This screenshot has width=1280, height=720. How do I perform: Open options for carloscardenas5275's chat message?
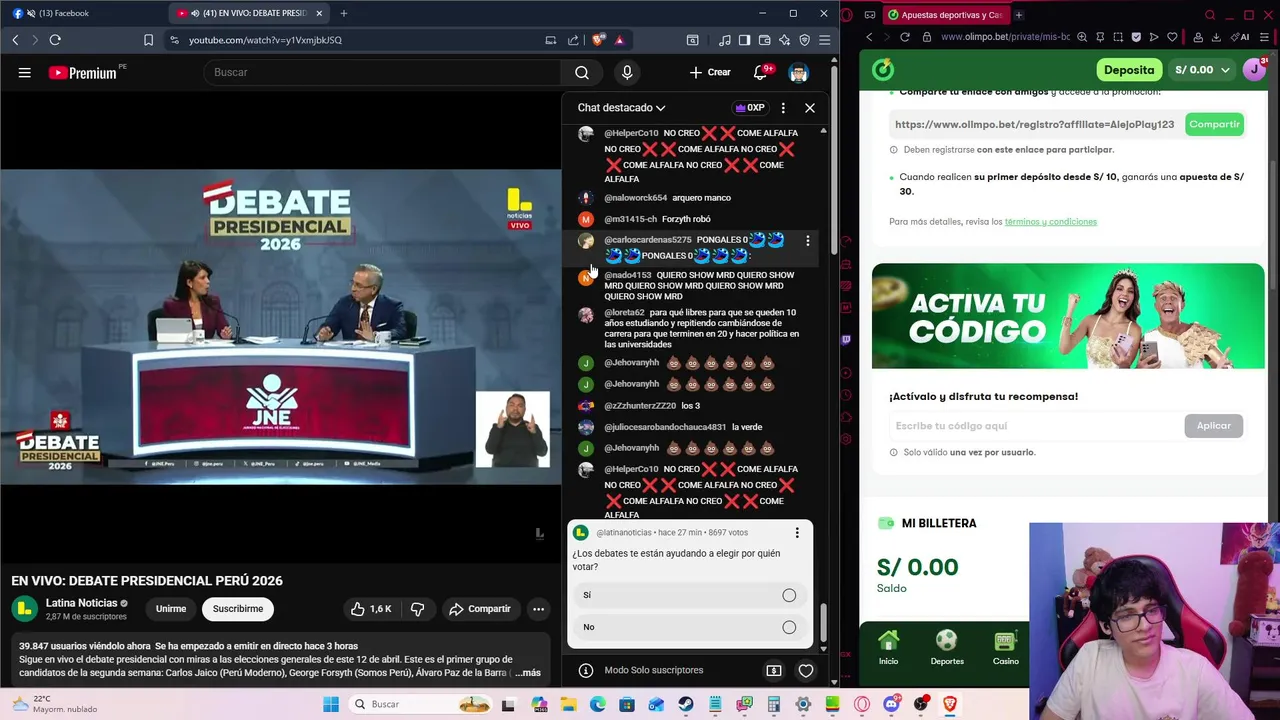coord(808,241)
